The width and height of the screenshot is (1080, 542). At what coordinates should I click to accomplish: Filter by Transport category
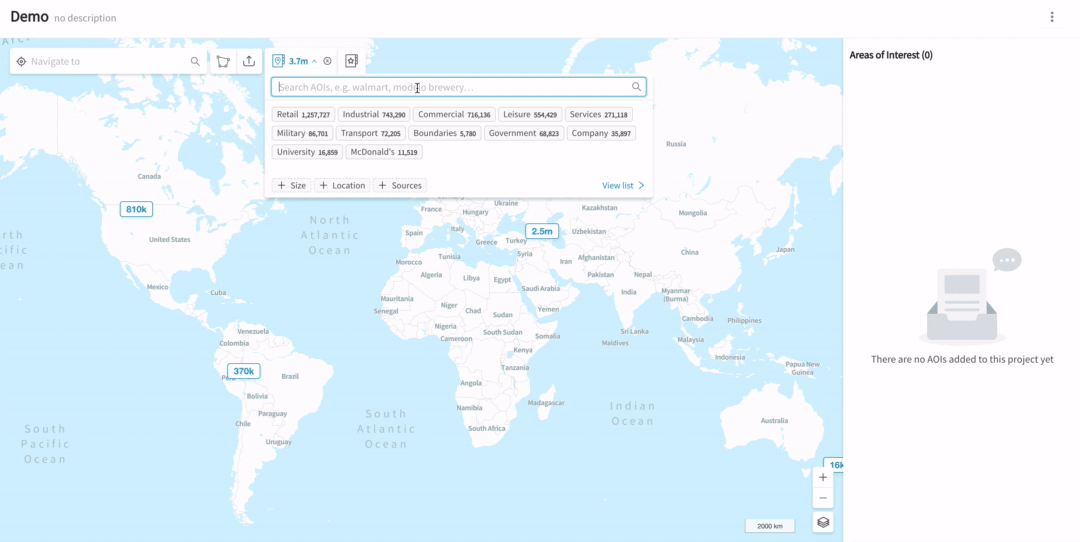[x=371, y=133]
